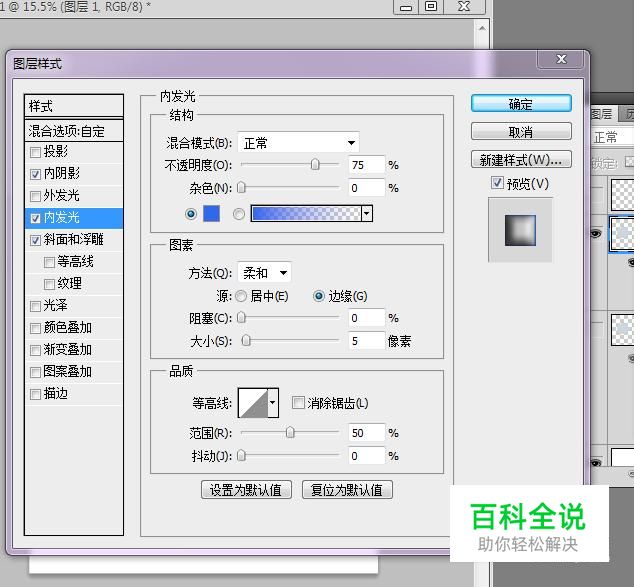This screenshot has height=587, width=634.
Task: Click the 不透明度 value field showing 75
Action: coord(366,165)
